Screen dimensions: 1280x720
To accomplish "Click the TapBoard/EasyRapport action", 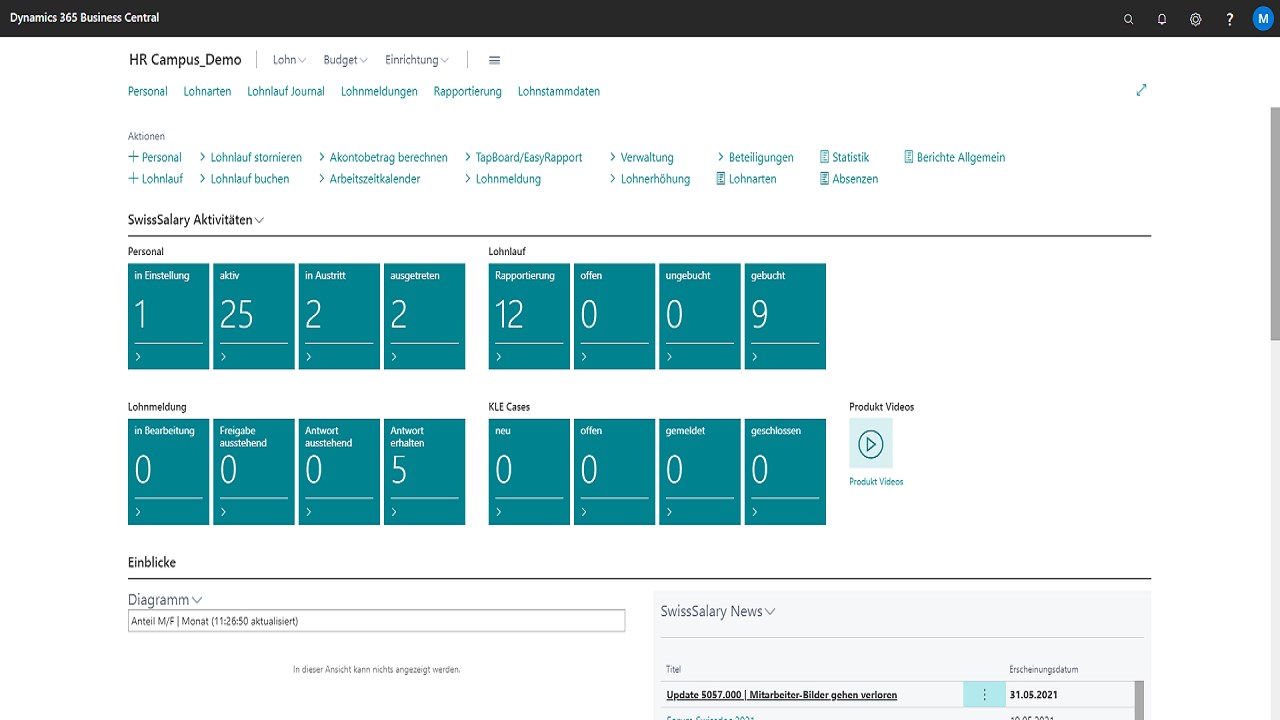I will (523, 157).
